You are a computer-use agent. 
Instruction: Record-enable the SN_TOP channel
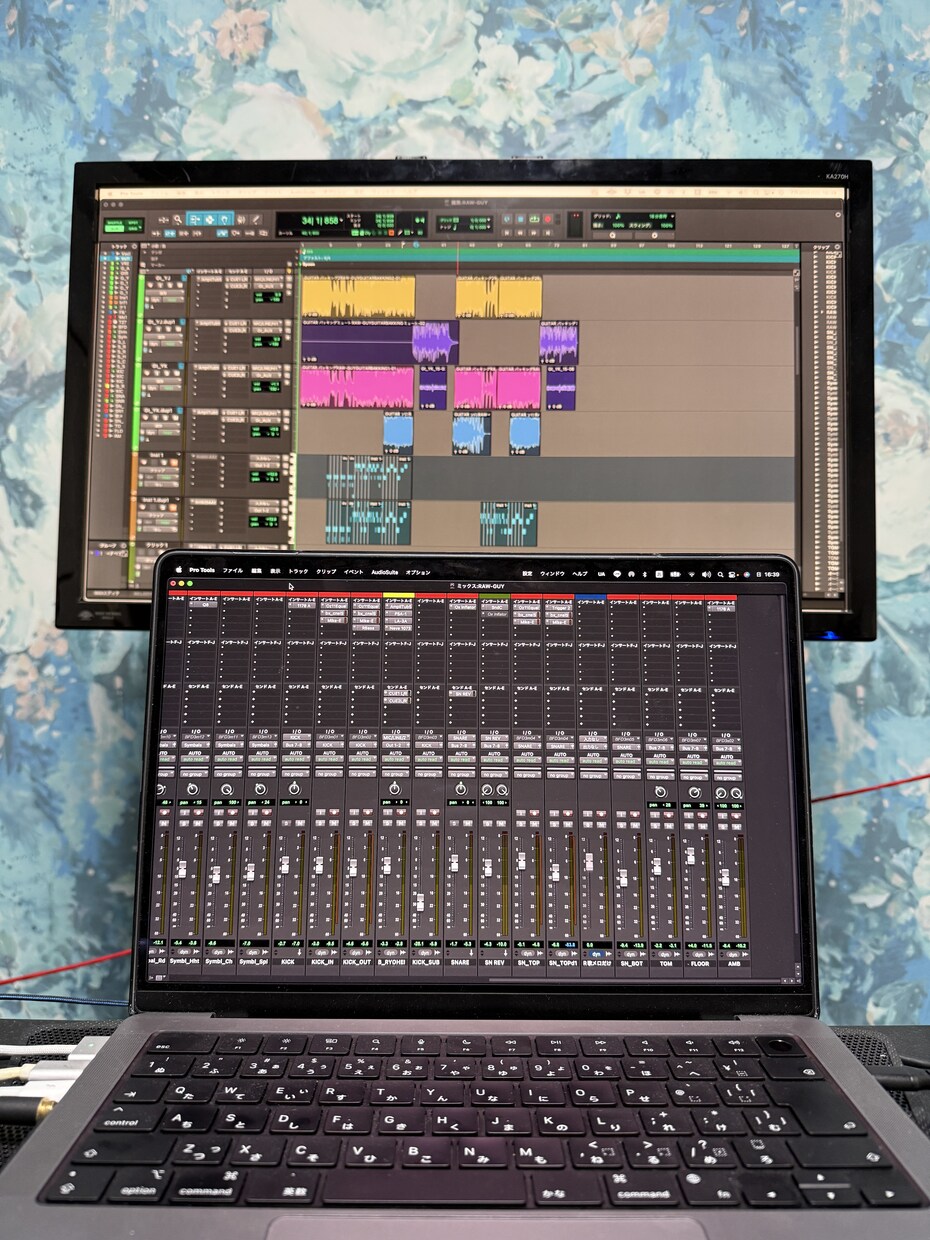coord(535,811)
